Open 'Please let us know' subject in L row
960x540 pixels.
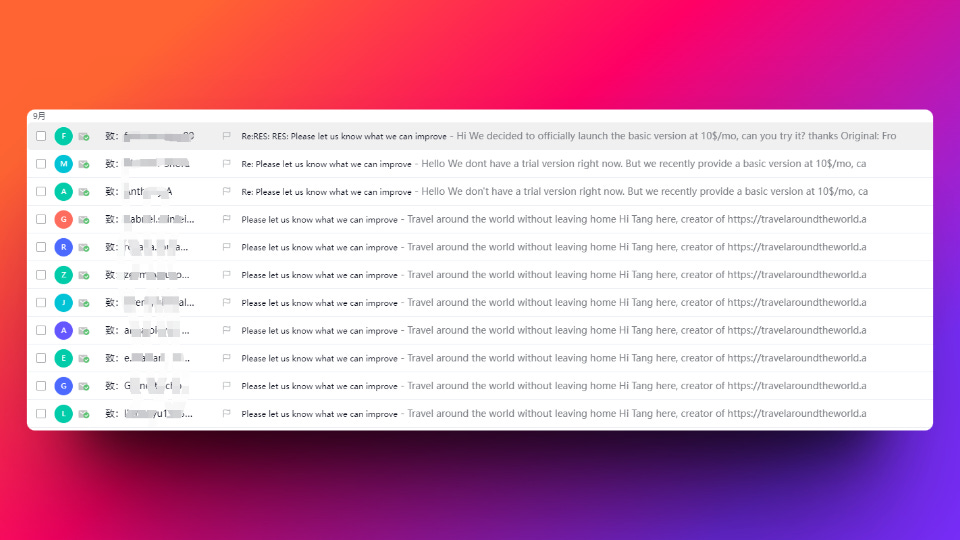point(319,414)
